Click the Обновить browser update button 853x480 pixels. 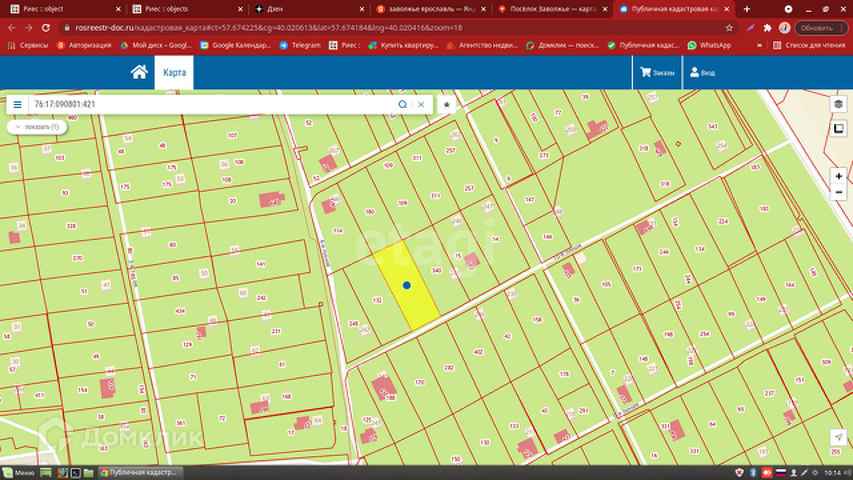click(x=815, y=28)
